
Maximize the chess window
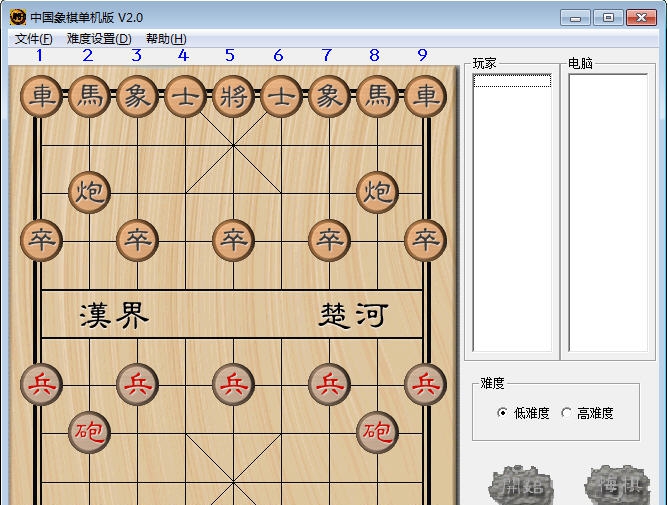click(608, 18)
